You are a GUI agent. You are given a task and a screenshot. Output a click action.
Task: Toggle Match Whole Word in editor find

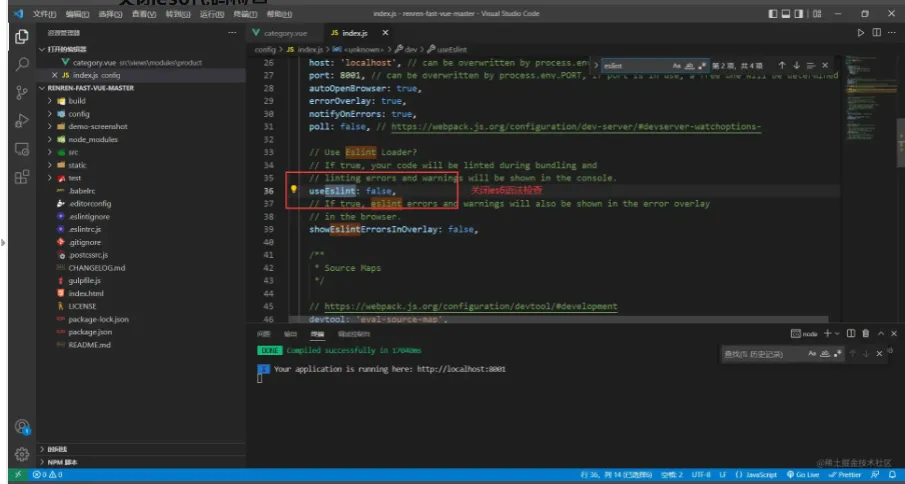click(x=689, y=65)
